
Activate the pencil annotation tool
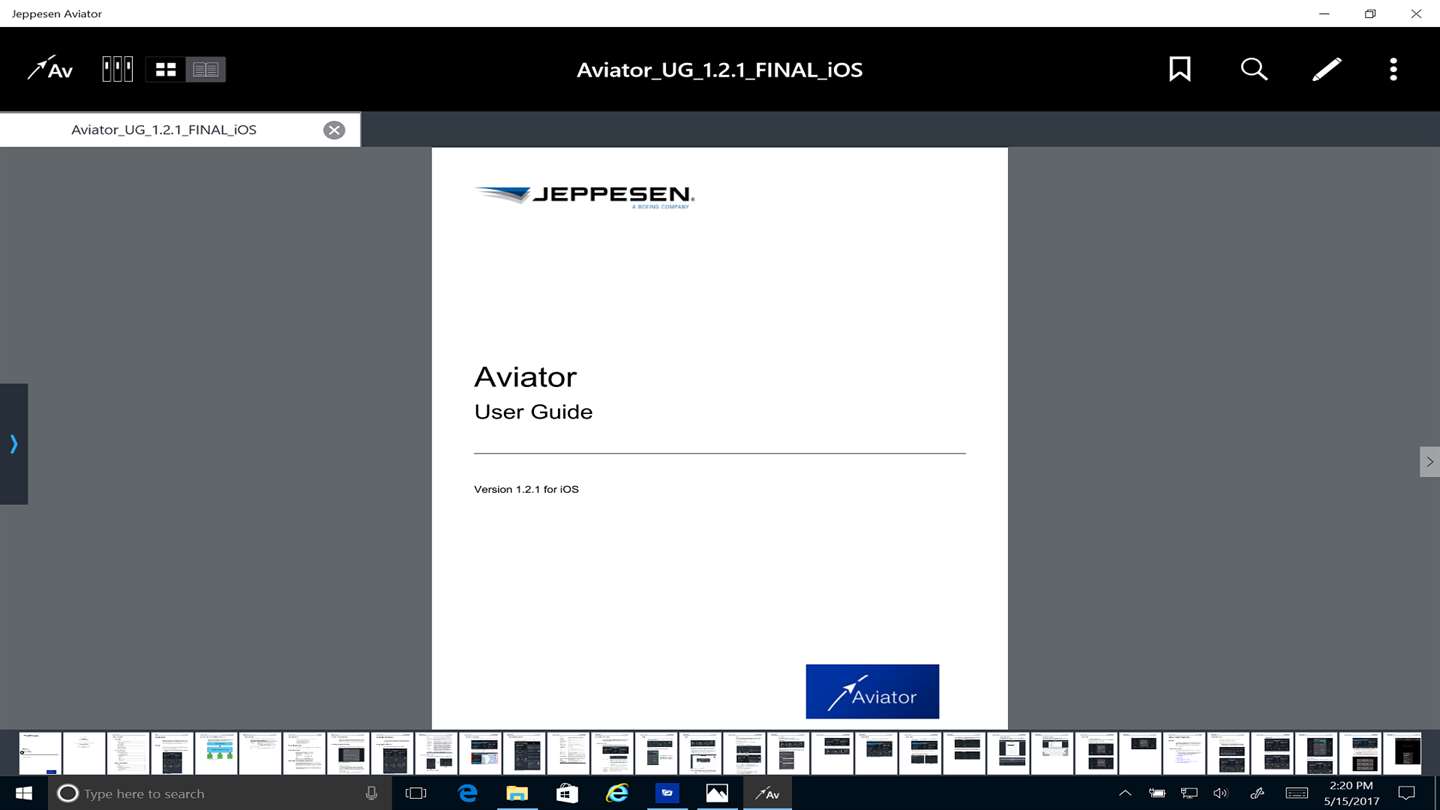pos(1326,69)
